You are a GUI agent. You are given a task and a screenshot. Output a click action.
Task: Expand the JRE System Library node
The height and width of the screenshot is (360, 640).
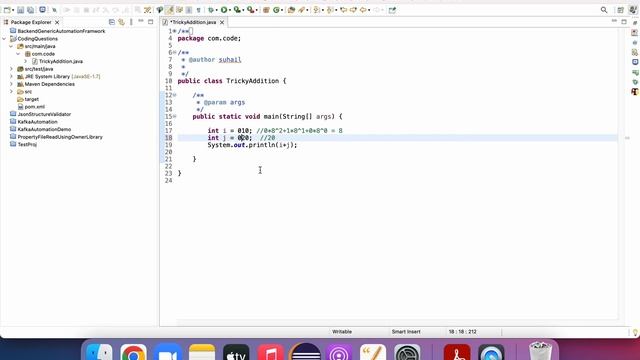coord(11,76)
